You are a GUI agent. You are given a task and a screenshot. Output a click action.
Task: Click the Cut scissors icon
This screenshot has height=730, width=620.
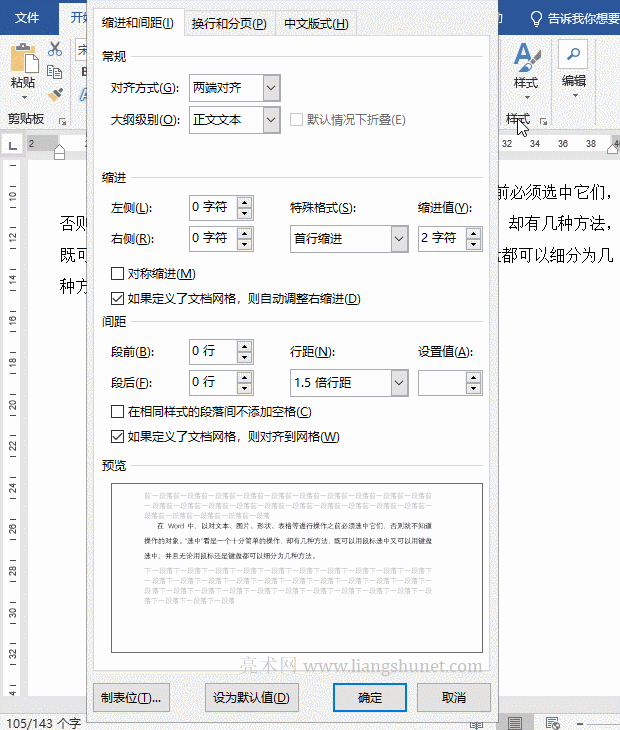click(x=55, y=49)
